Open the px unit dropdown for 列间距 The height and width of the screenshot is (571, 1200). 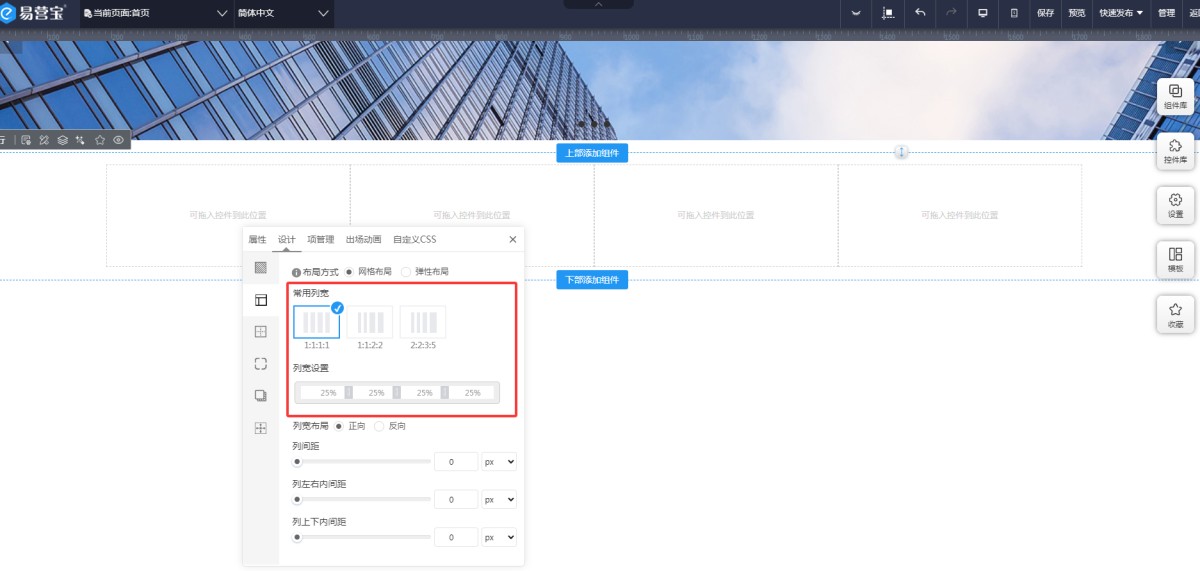pos(498,462)
